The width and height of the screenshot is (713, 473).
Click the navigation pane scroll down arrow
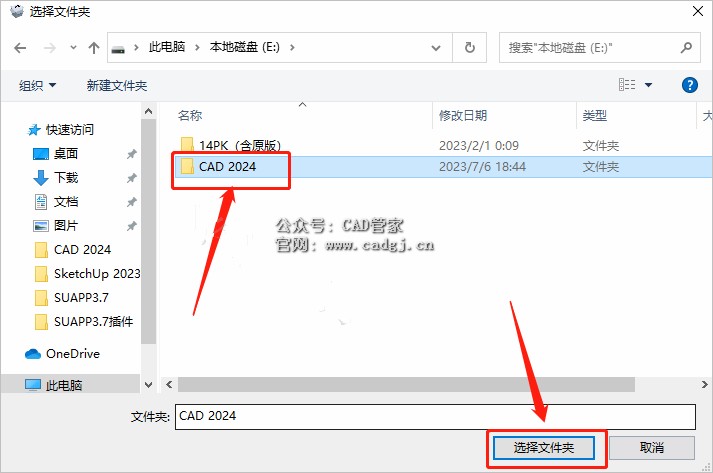pos(148,385)
